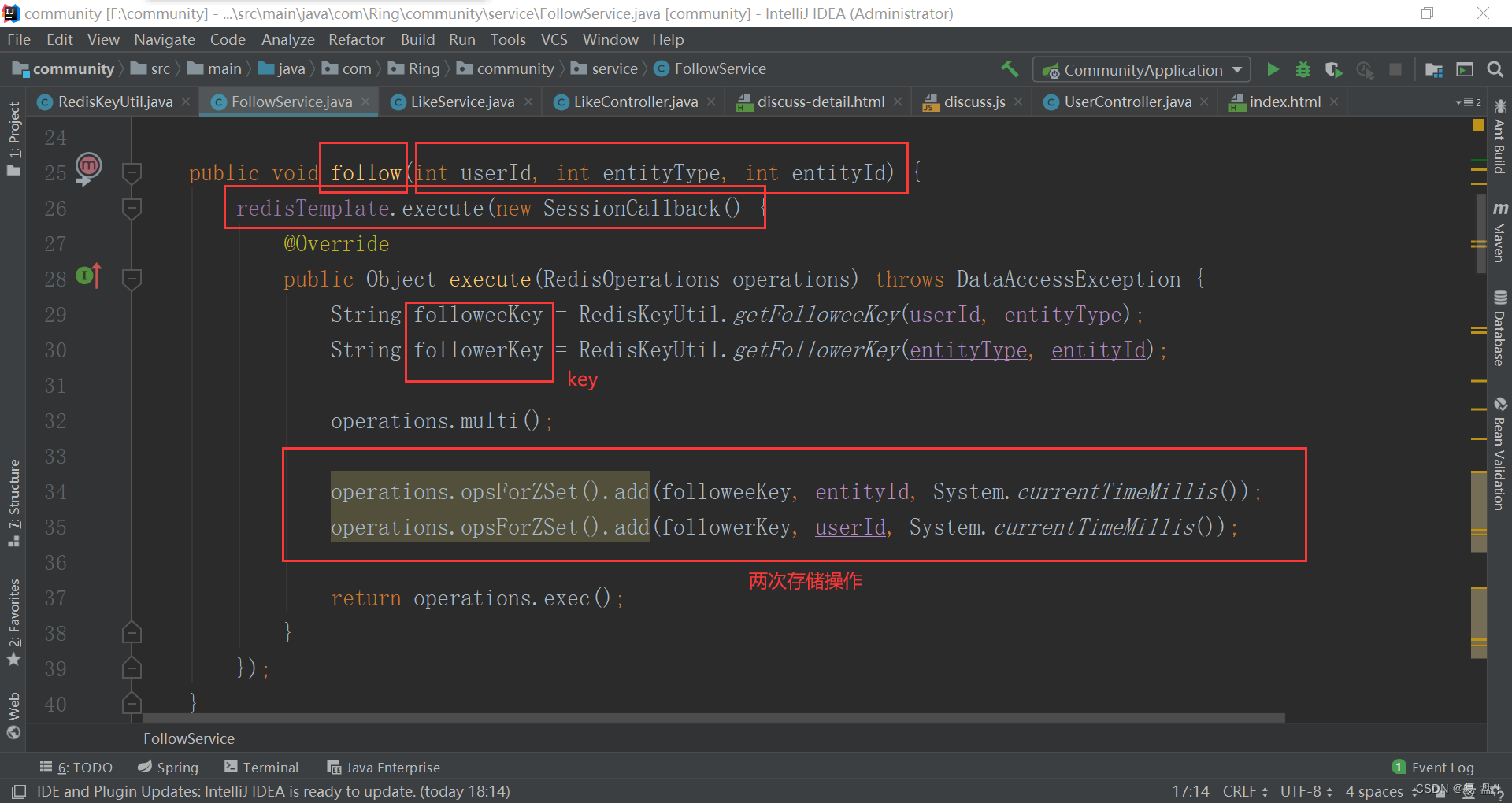
Task: Run with coverage shield icon
Action: point(1333,69)
